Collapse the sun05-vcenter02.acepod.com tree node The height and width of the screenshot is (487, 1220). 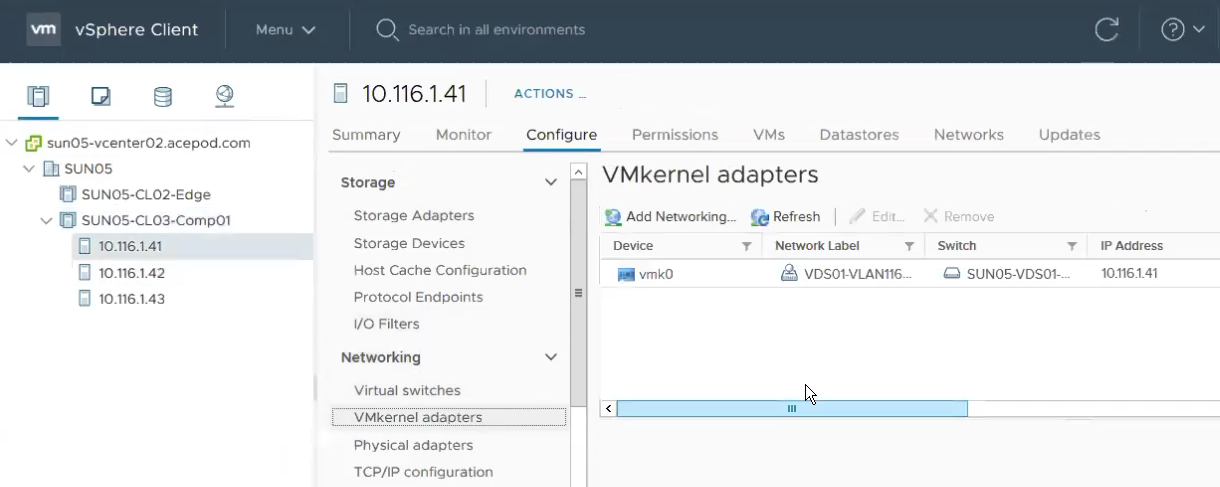pyautogui.click(x=12, y=143)
